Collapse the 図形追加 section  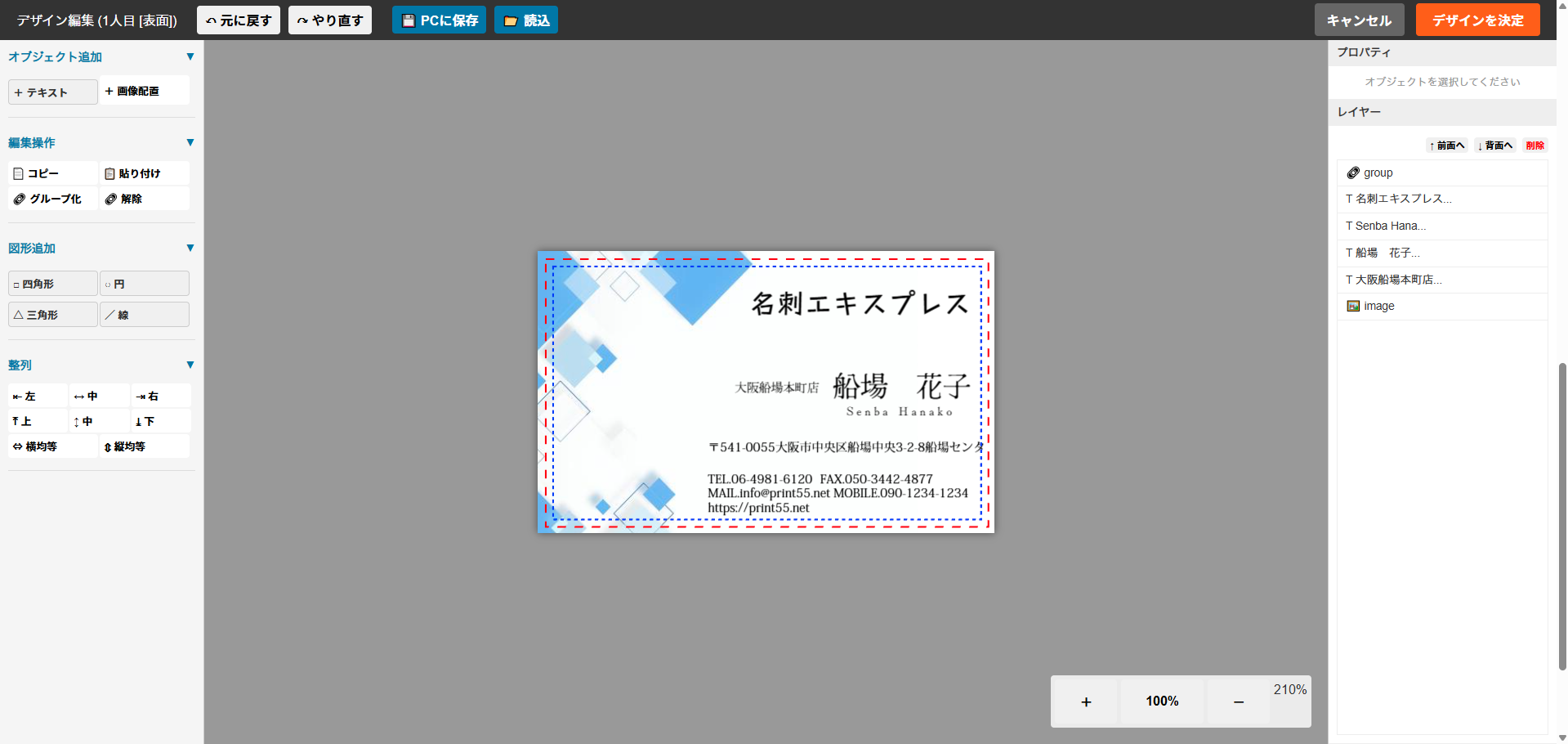click(x=190, y=247)
